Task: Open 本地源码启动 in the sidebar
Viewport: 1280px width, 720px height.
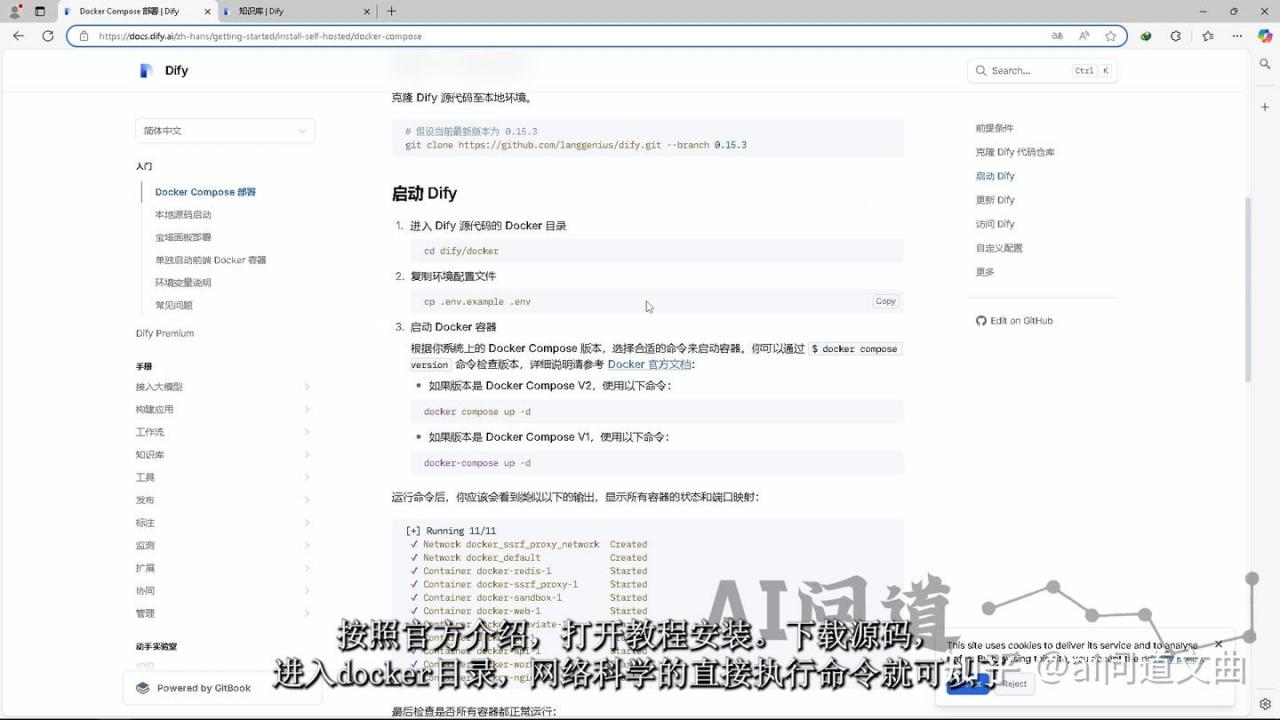Action: (183, 215)
